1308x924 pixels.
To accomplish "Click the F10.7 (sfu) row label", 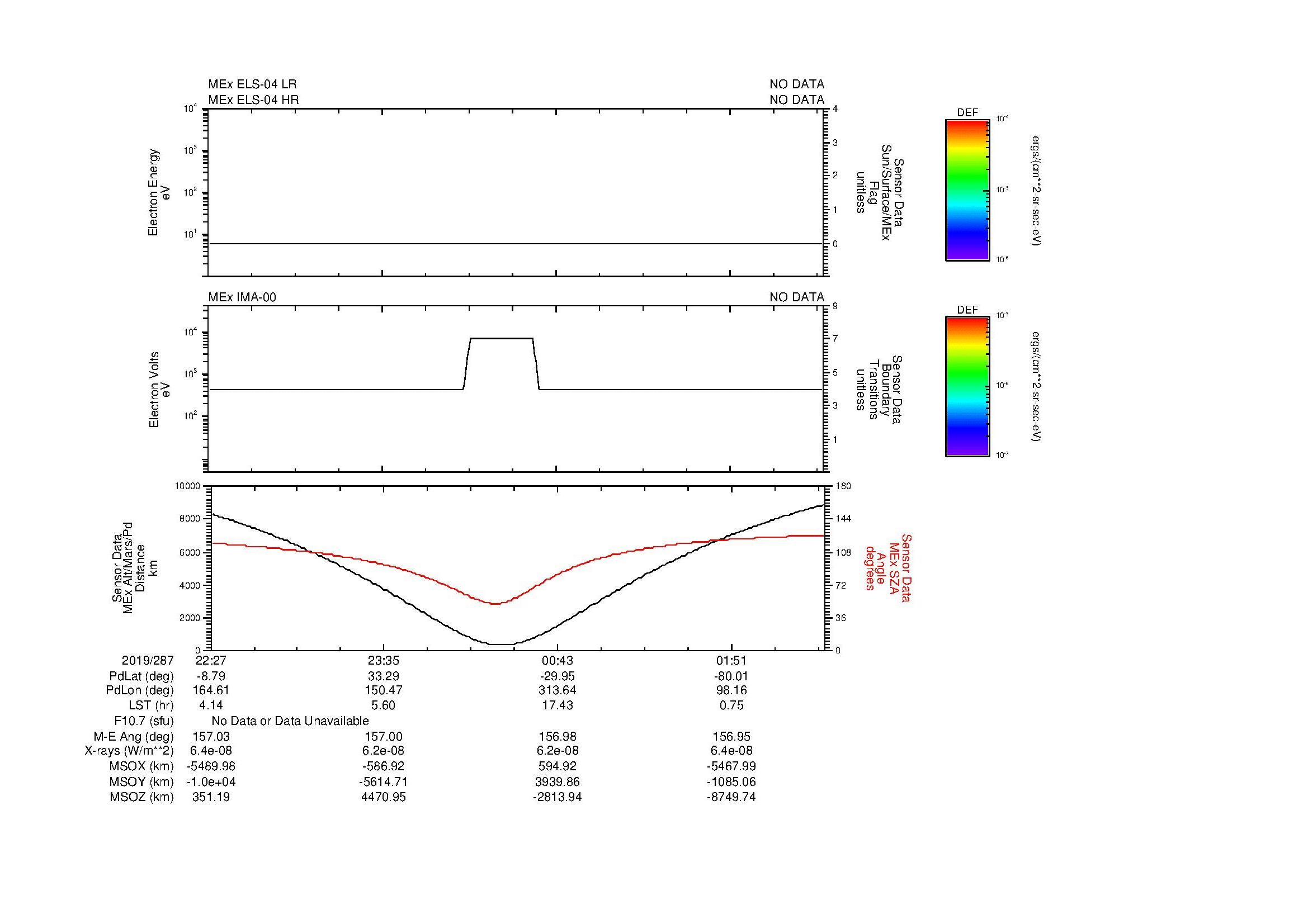I will click(144, 721).
